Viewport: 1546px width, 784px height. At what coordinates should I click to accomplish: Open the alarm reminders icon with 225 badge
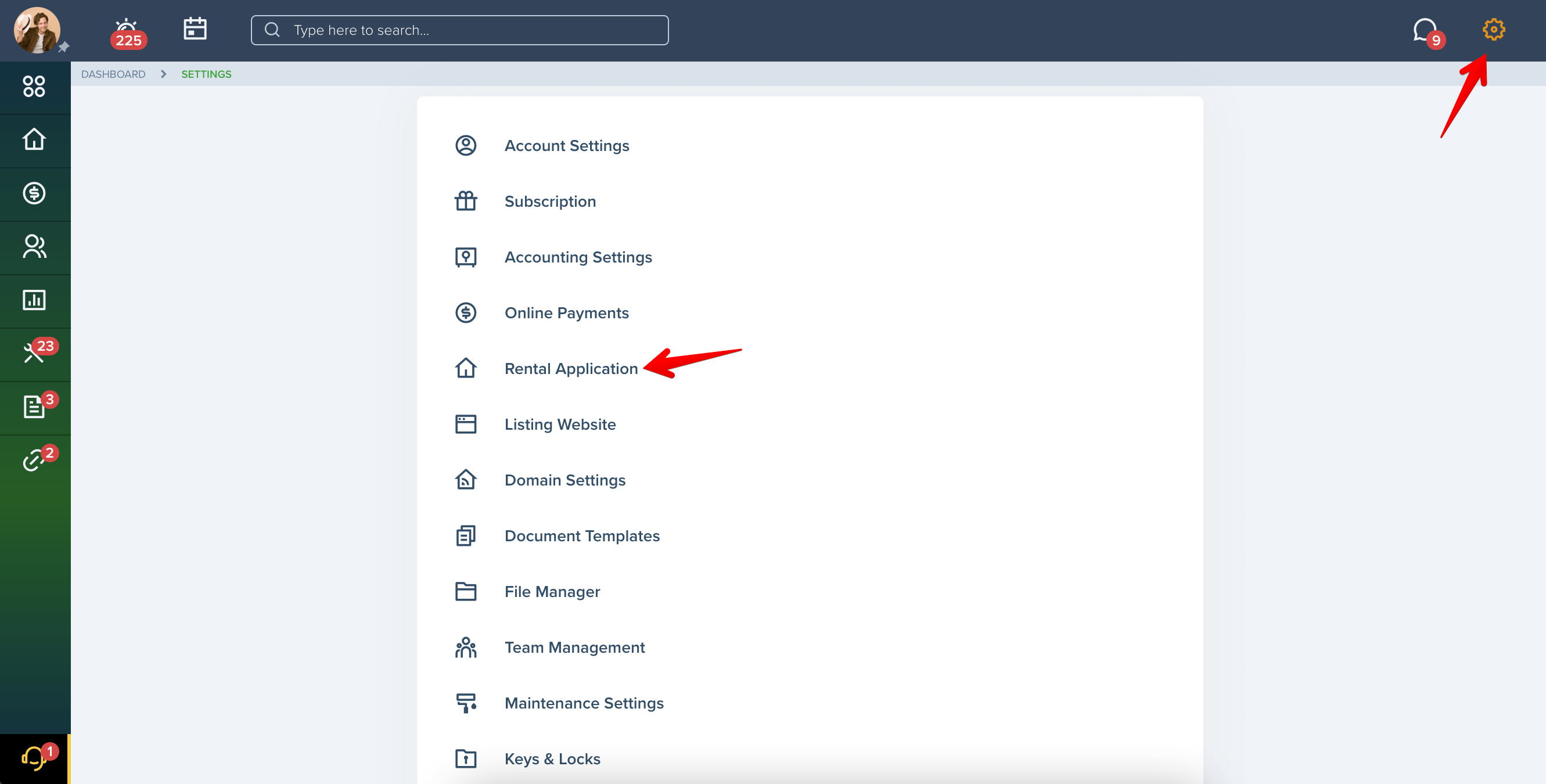(x=127, y=33)
